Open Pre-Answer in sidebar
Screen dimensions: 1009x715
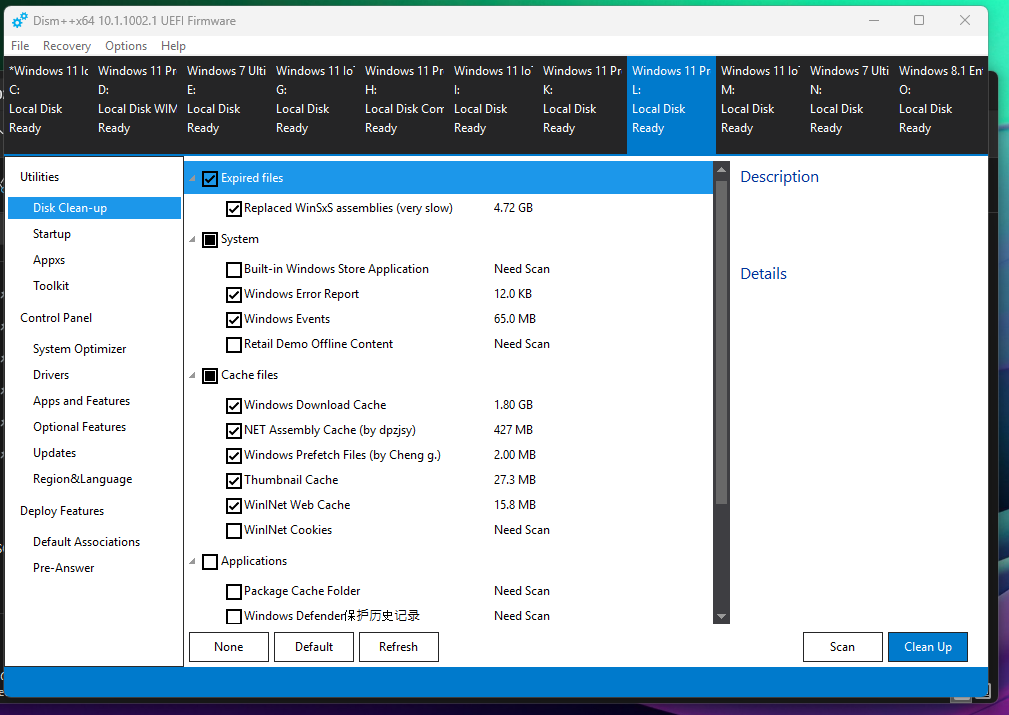click(x=64, y=568)
